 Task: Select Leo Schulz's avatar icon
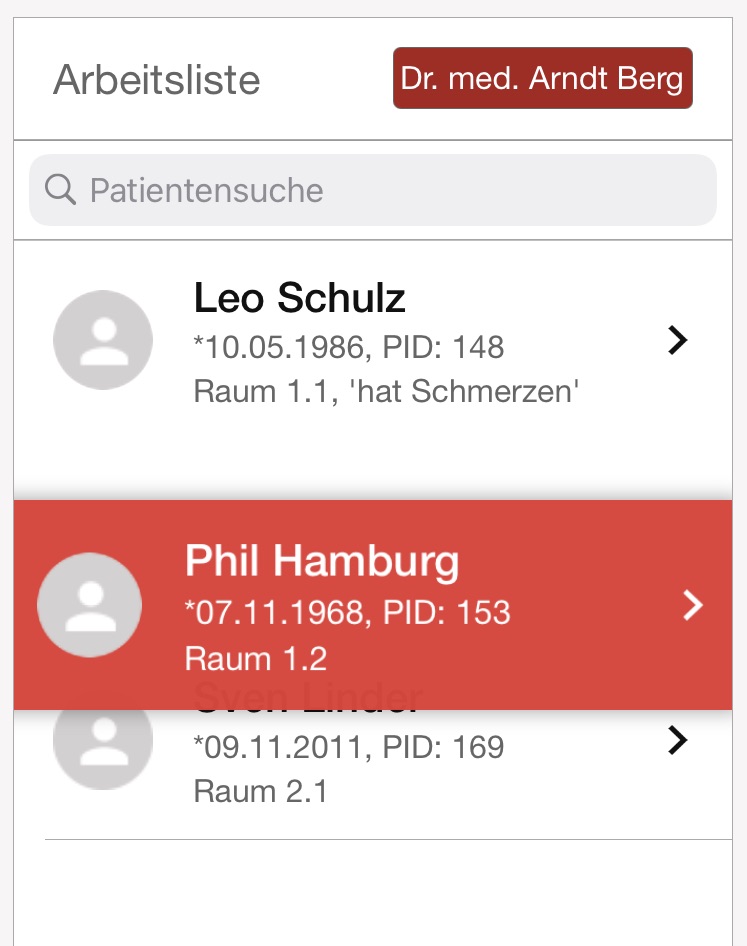[103, 340]
